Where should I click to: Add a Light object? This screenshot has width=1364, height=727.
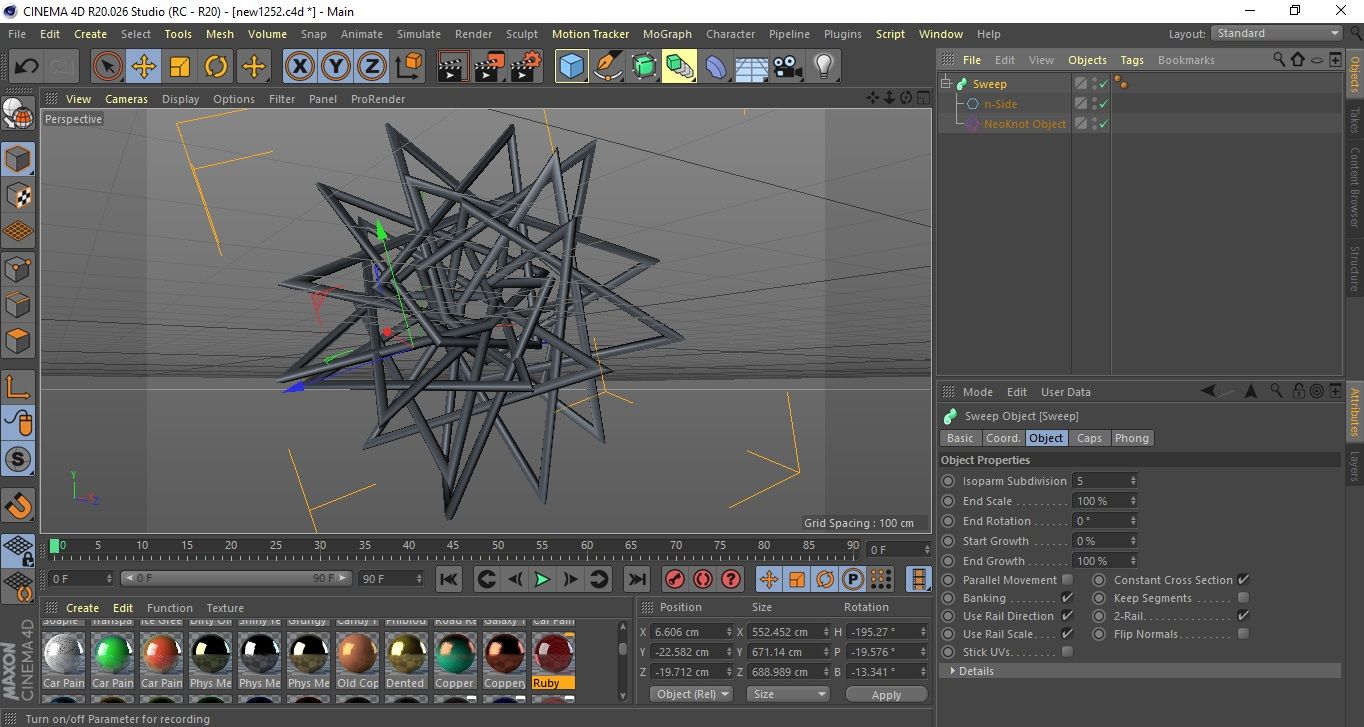click(823, 67)
